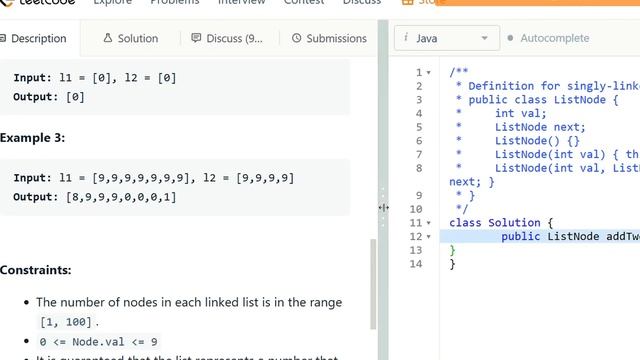Click the '* public class ListNode {' line

[537, 100]
